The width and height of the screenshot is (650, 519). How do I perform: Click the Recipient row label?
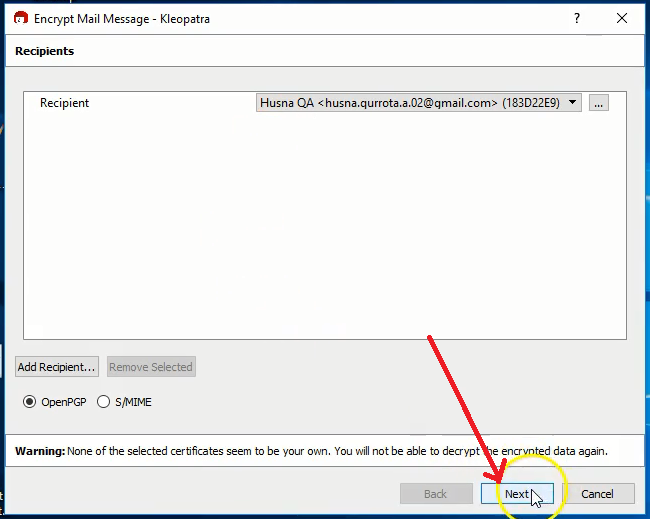pos(64,103)
